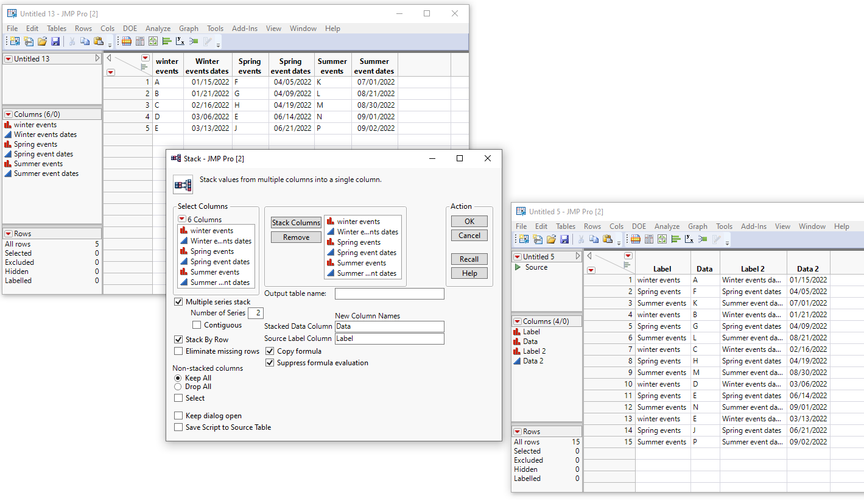Click Fit Y by X icon in Untitled 5 toolbar

click(x=689, y=239)
